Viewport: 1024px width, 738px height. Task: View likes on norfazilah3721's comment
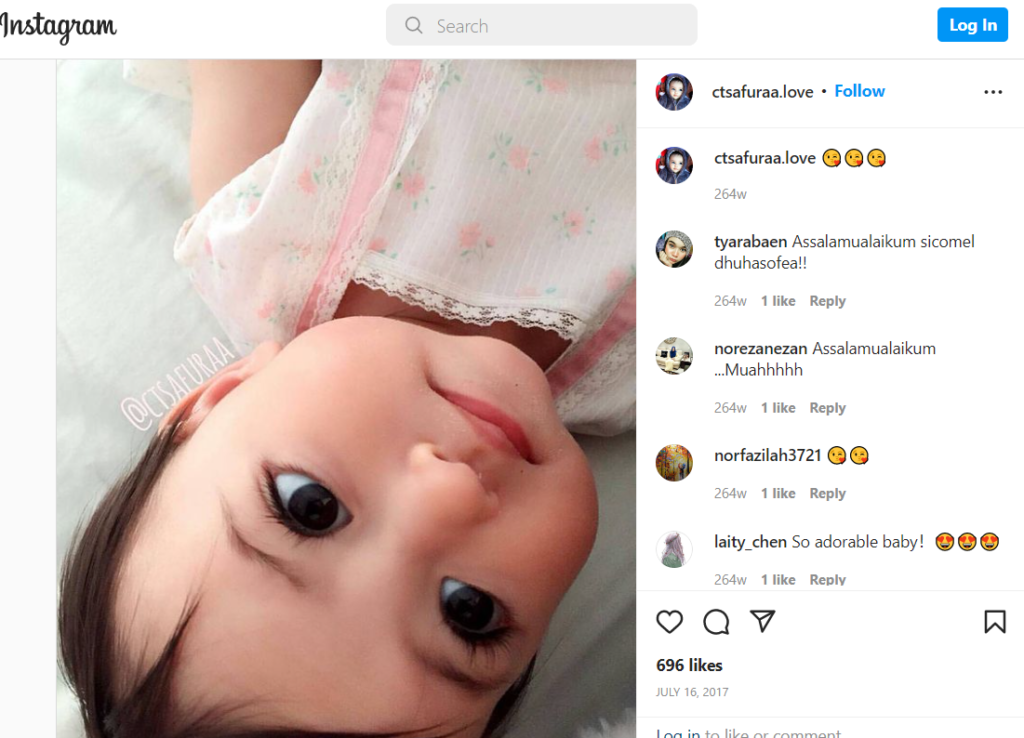pyautogui.click(x=778, y=494)
